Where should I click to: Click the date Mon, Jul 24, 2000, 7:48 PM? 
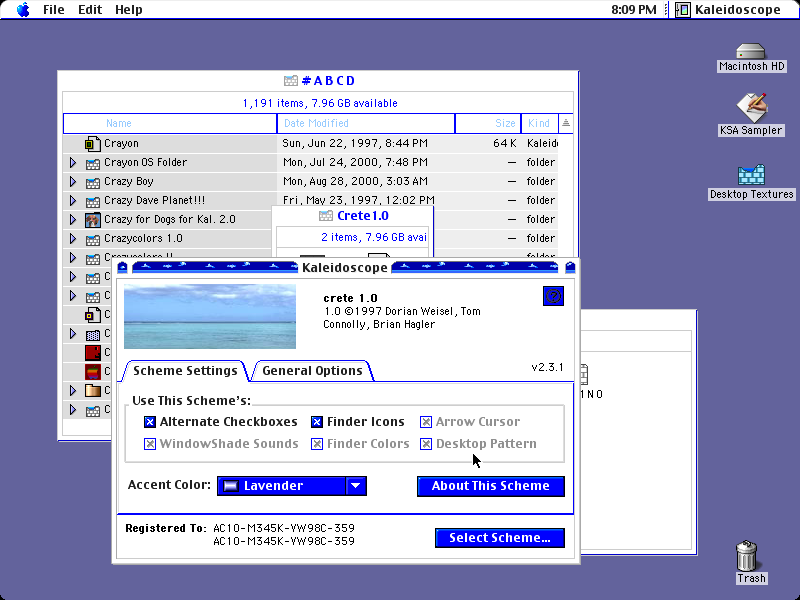pos(355,162)
